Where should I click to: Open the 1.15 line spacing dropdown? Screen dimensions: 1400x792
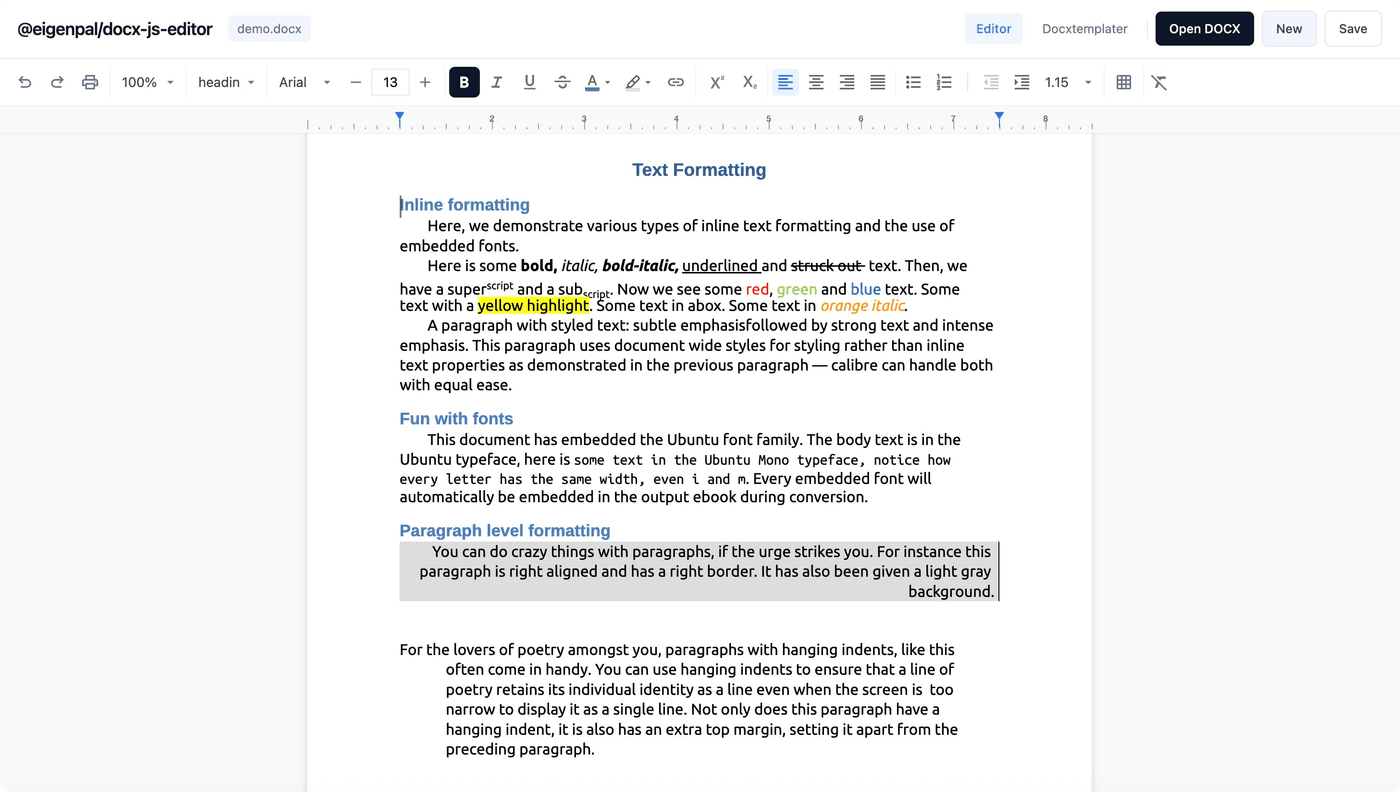pyautogui.click(x=1068, y=82)
